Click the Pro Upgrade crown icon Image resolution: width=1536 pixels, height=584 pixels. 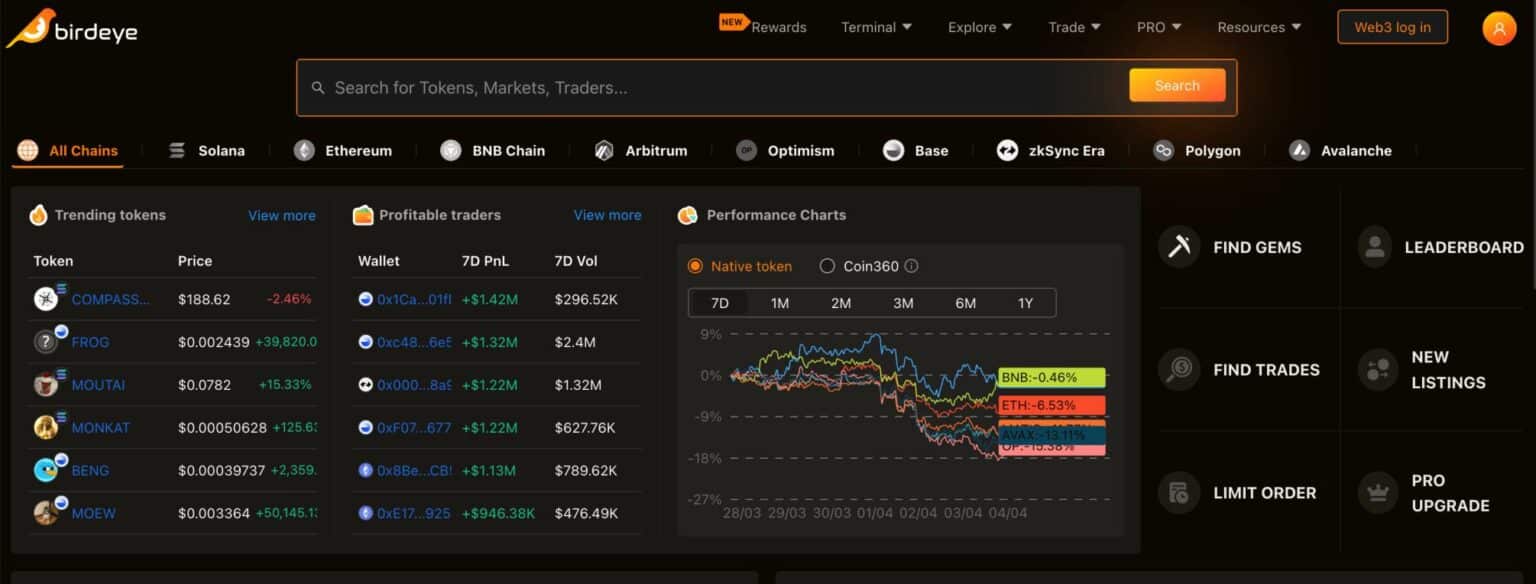pyautogui.click(x=1377, y=492)
